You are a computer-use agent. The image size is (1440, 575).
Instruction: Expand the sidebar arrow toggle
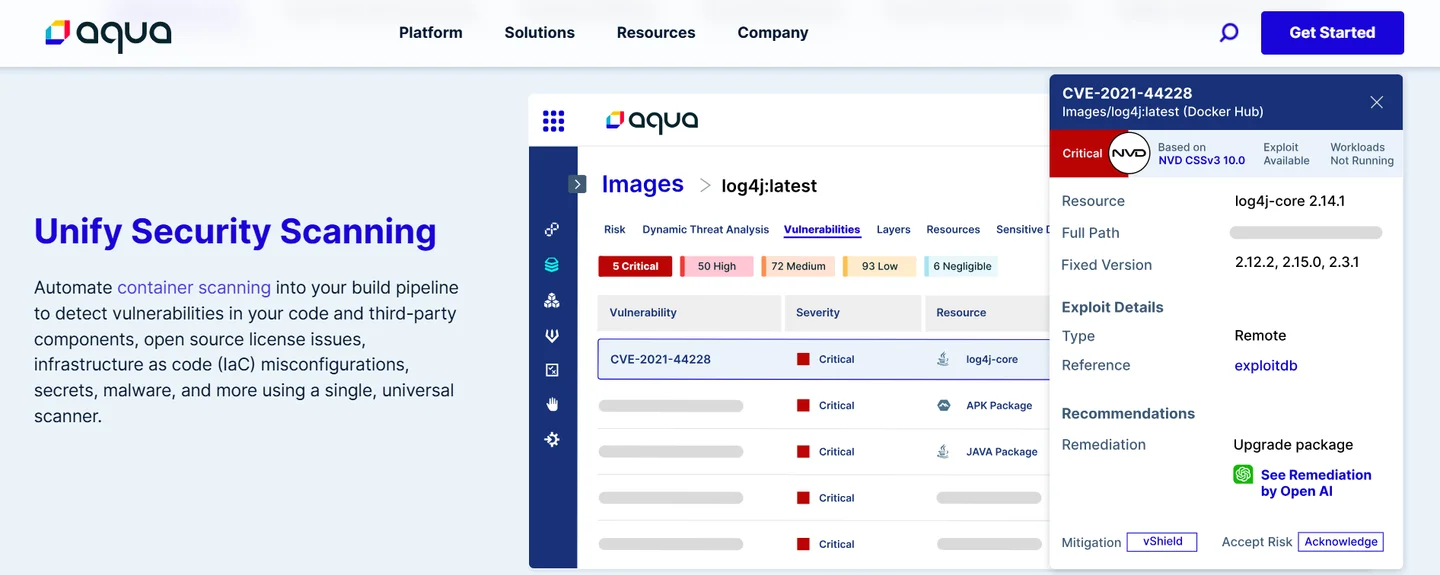577,184
